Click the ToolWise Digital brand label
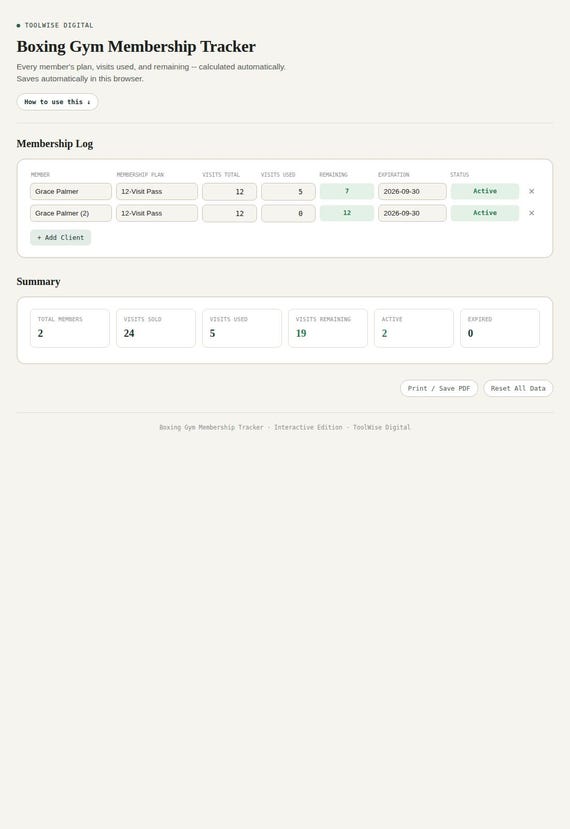Screen dimensions: 570x829 click(x=59, y=25)
